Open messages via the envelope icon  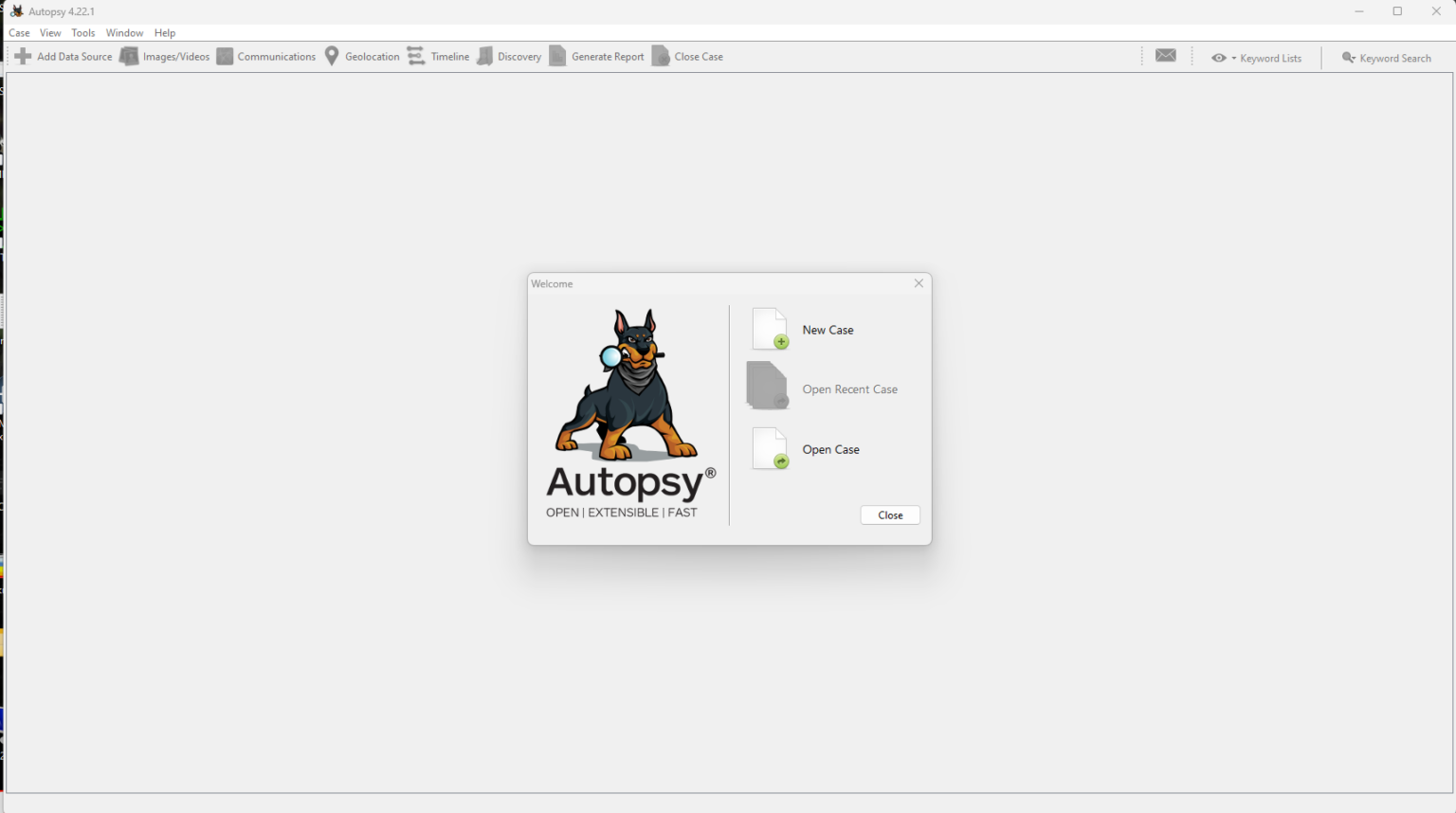pyautogui.click(x=1165, y=56)
